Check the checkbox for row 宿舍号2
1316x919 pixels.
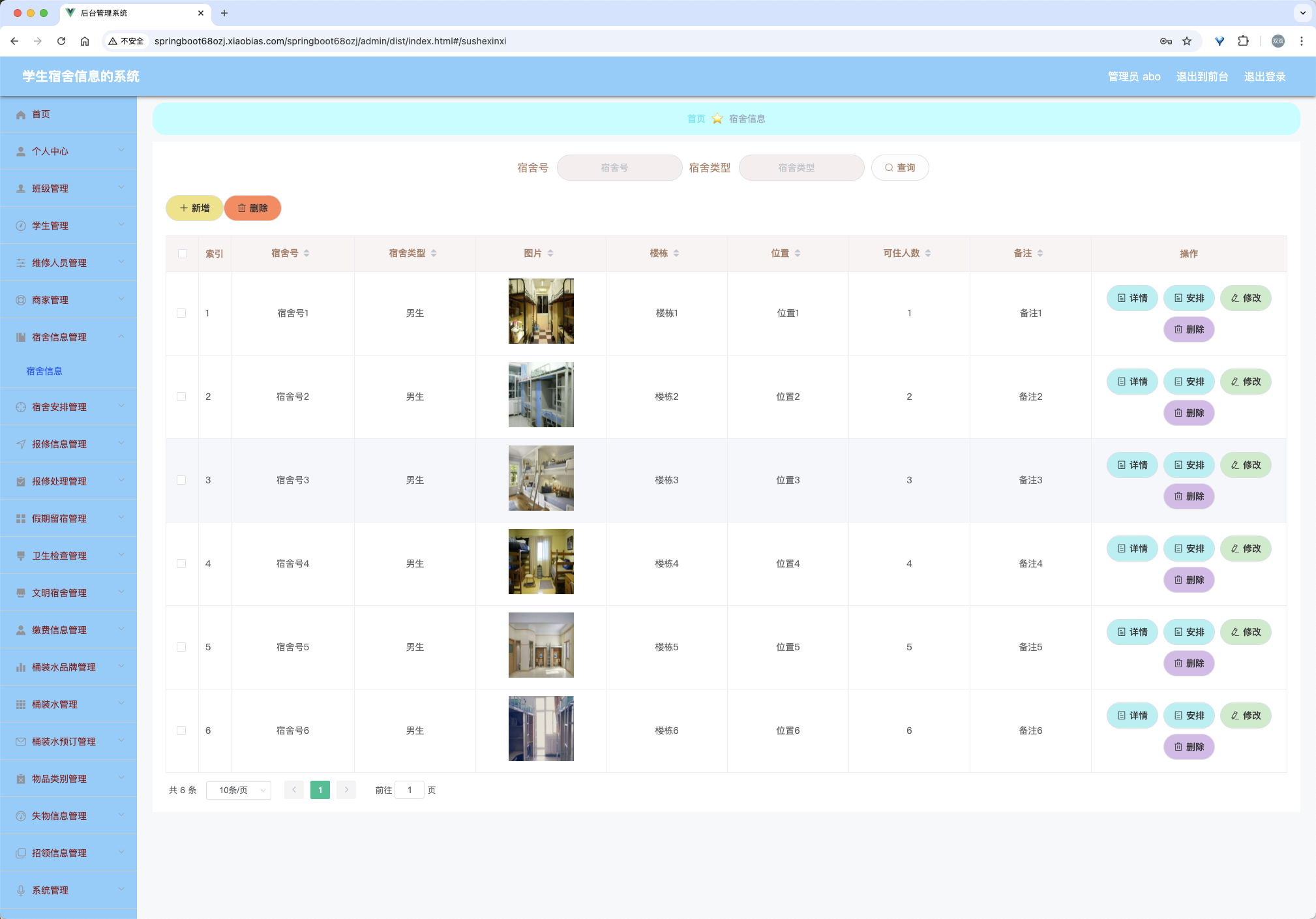tap(181, 397)
